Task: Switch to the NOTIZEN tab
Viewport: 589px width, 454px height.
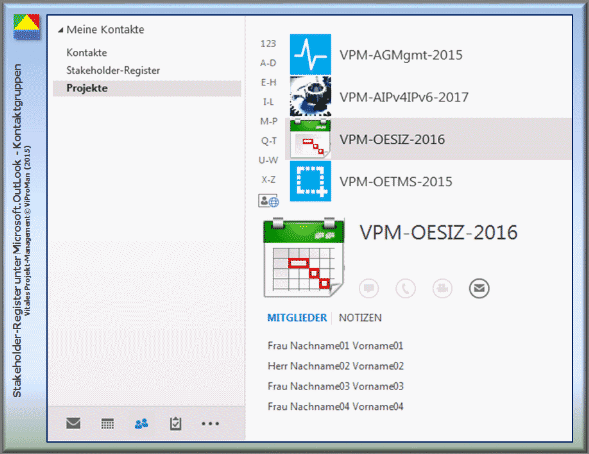Action: click(360, 318)
